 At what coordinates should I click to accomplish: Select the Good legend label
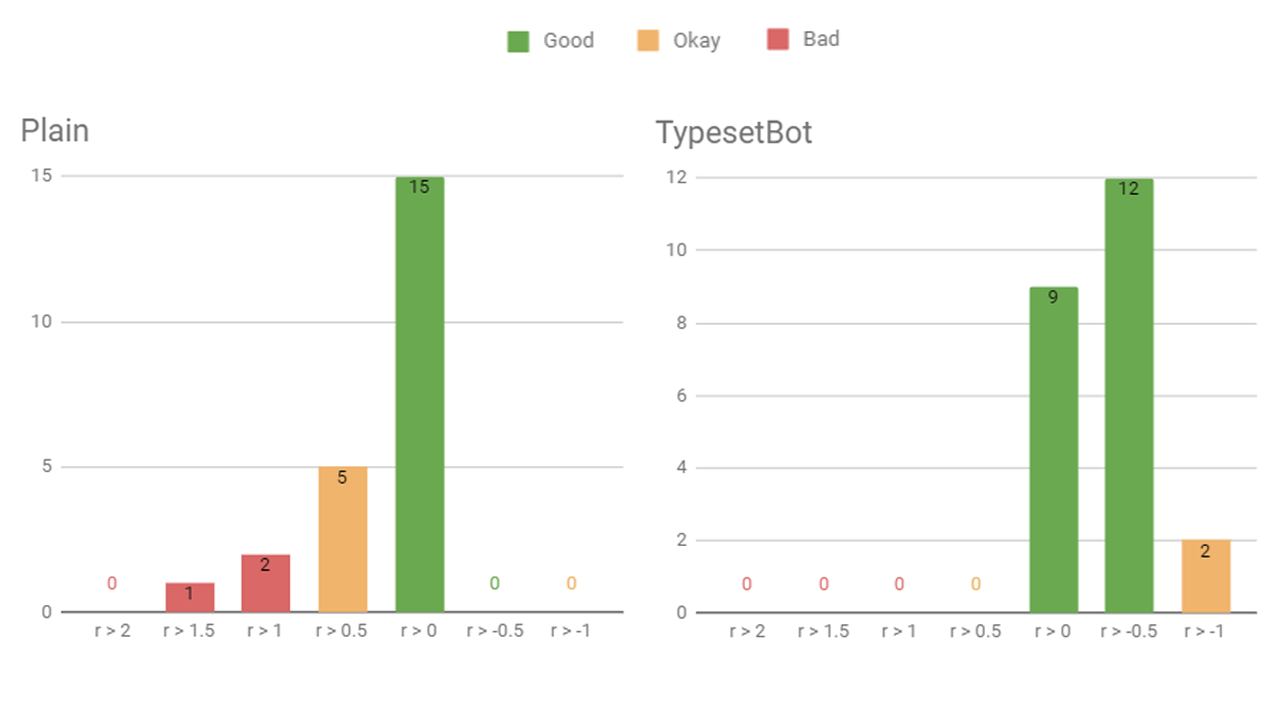pyautogui.click(x=568, y=41)
